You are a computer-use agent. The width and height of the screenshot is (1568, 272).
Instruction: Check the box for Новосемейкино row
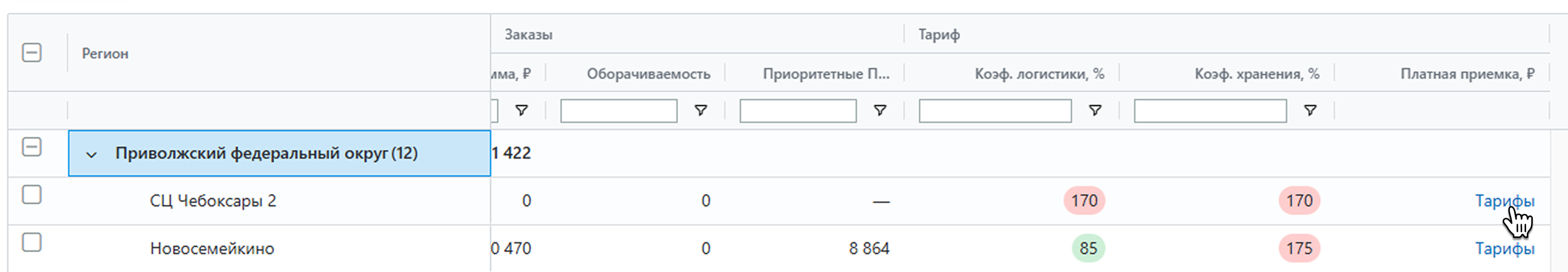tap(32, 243)
